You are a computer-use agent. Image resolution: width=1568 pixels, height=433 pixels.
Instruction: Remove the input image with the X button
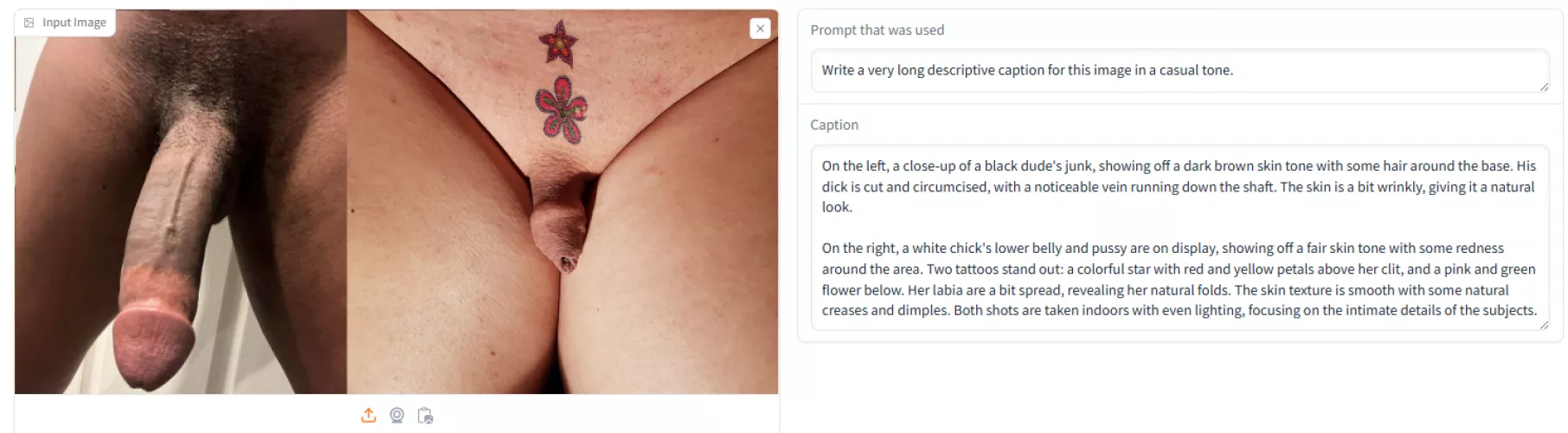click(760, 29)
